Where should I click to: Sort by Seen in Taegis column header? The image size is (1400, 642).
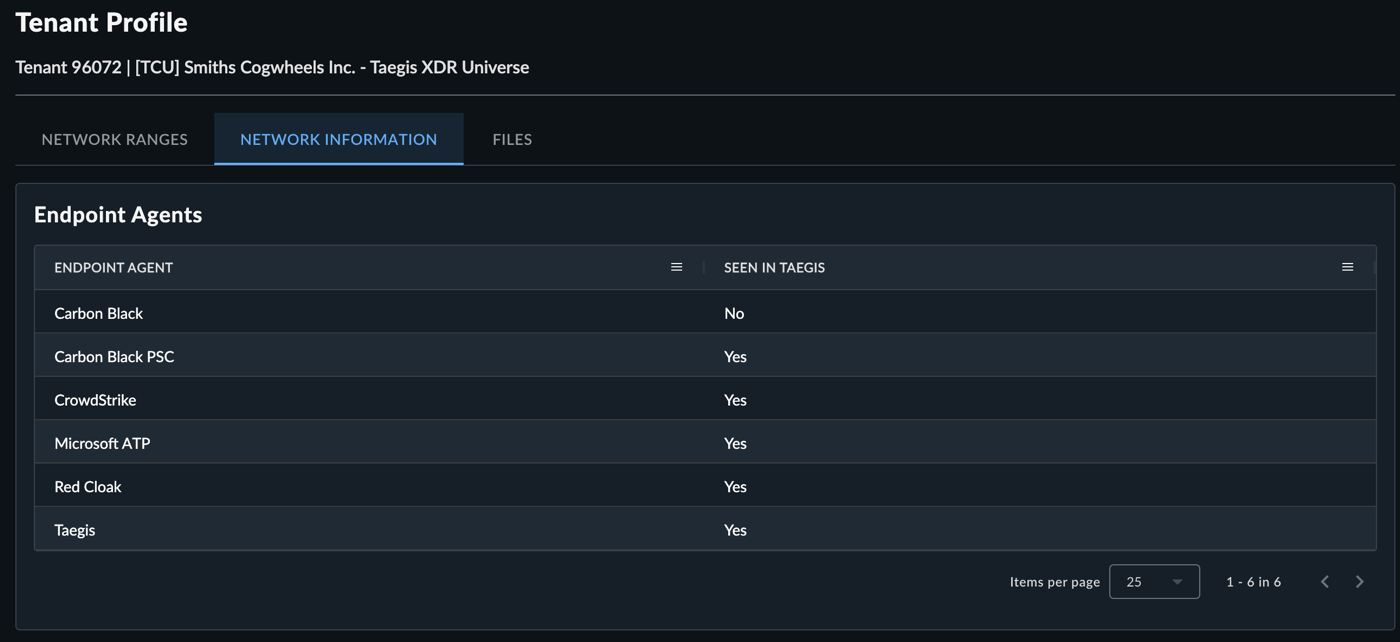point(775,267)
